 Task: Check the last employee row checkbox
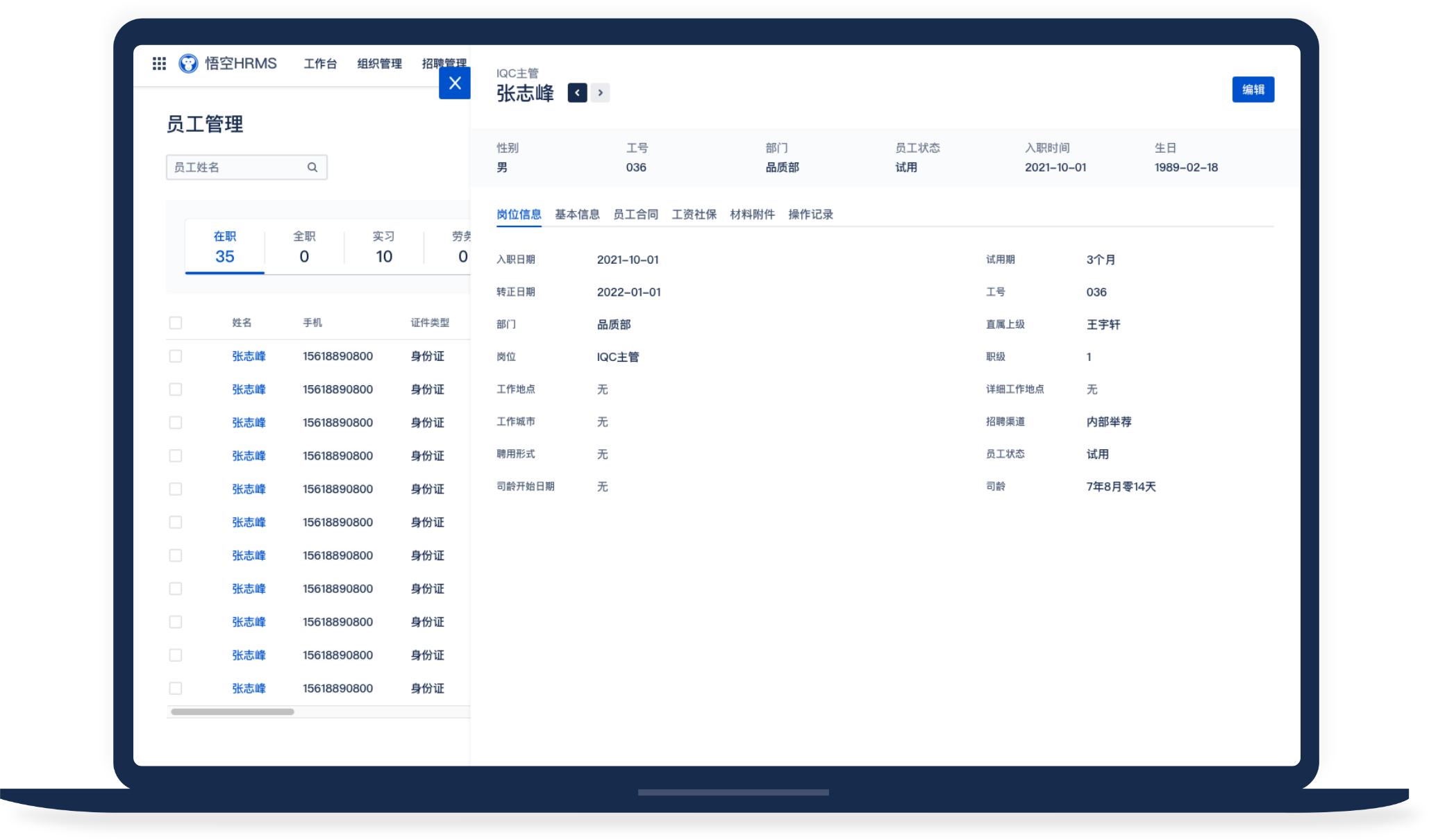coord(176,688)
